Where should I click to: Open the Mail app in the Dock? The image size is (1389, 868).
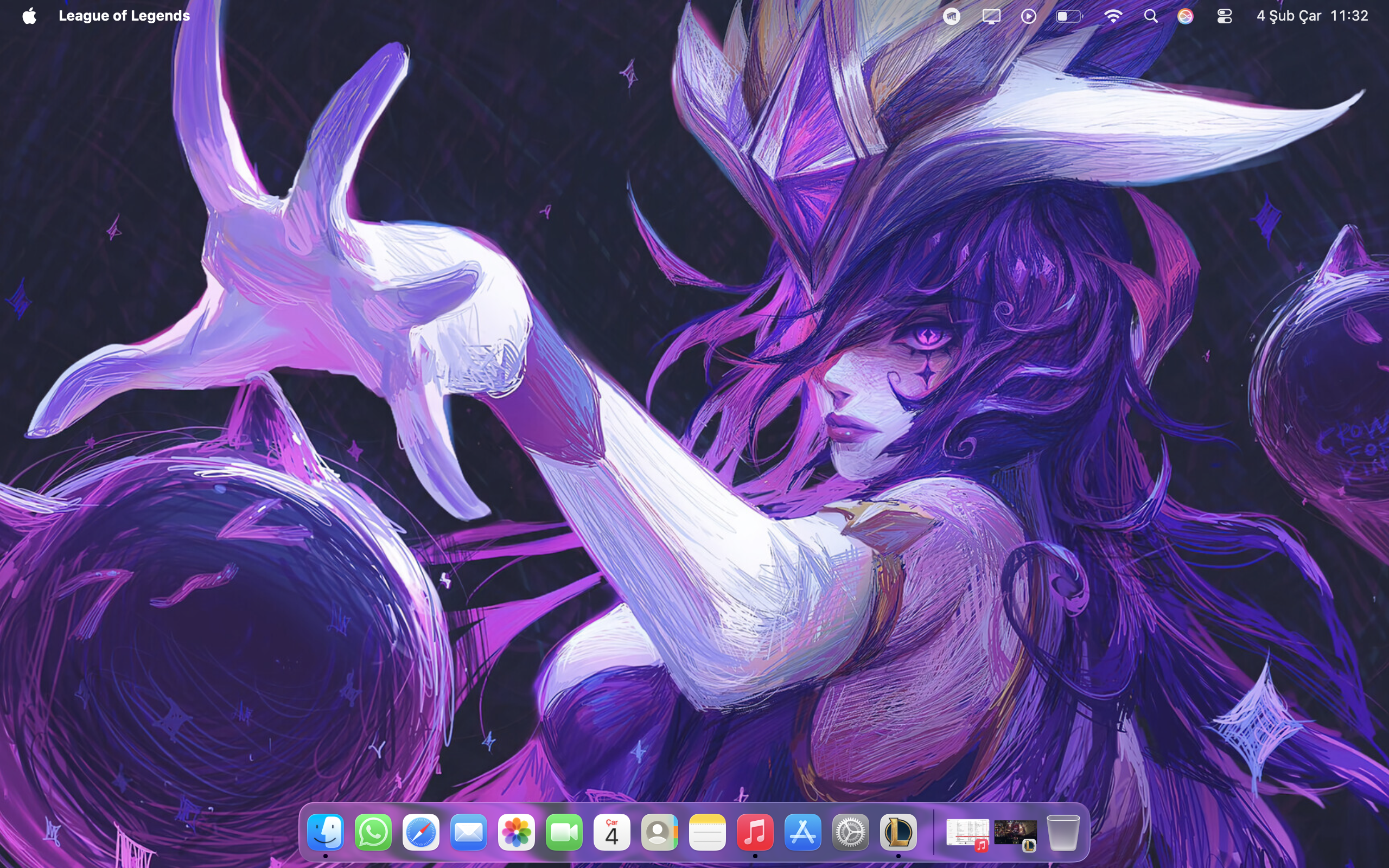click(468, 832)
